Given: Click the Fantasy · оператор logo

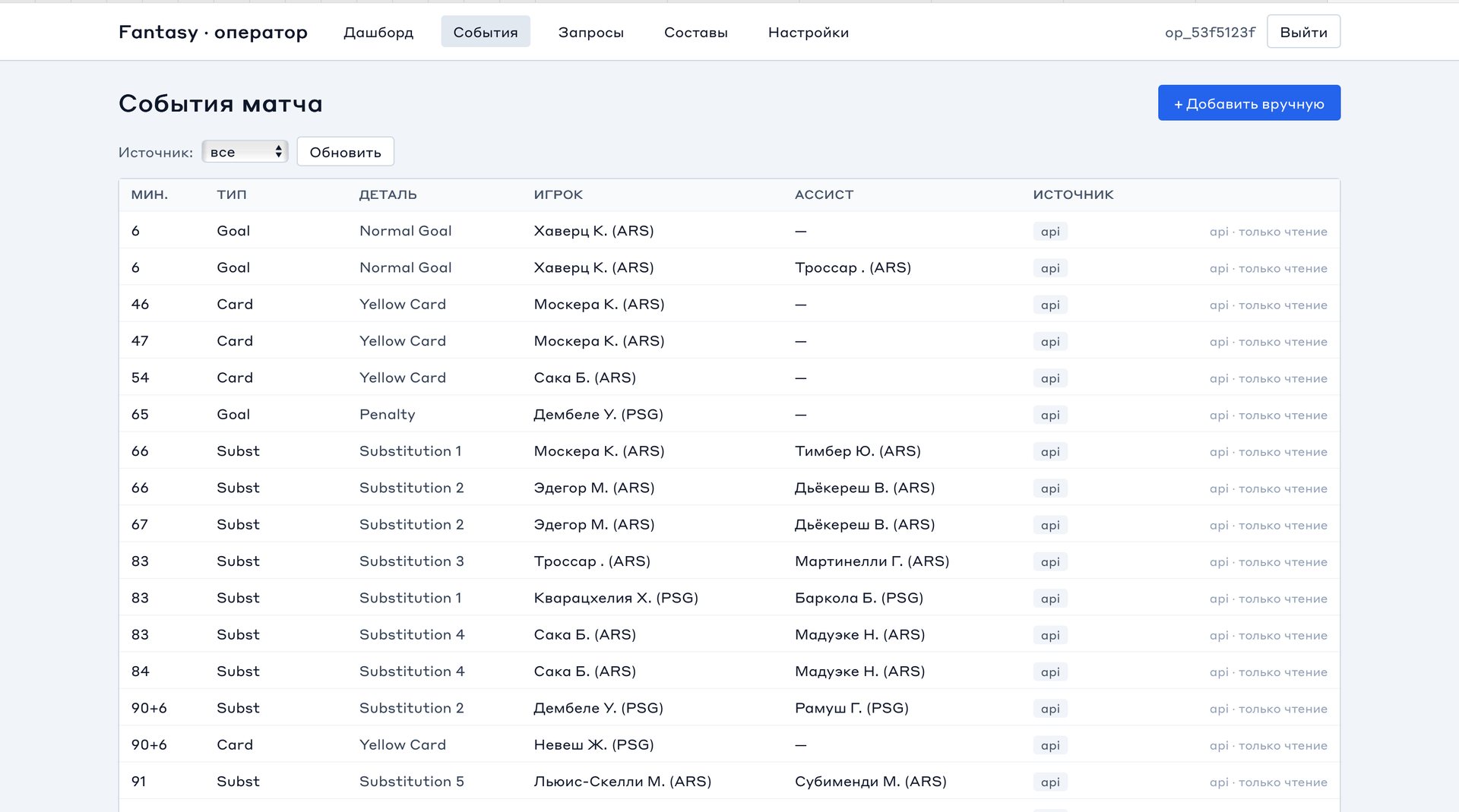Looking at the screenshot, I should click(213, 32).
